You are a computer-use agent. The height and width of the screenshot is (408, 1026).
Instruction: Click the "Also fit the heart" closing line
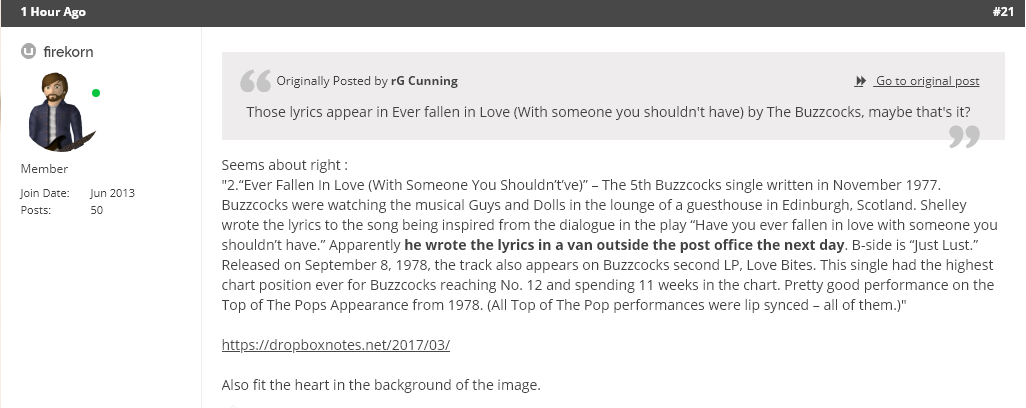pos(381,385)
